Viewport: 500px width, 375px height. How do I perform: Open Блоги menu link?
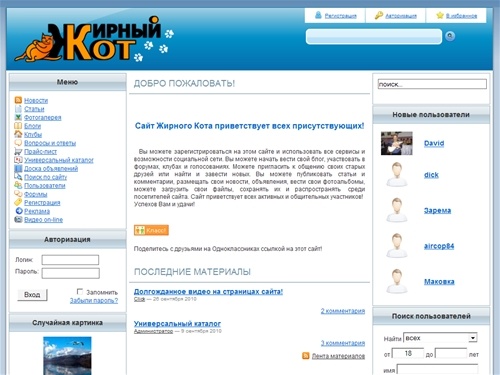(x=32, y=126)
